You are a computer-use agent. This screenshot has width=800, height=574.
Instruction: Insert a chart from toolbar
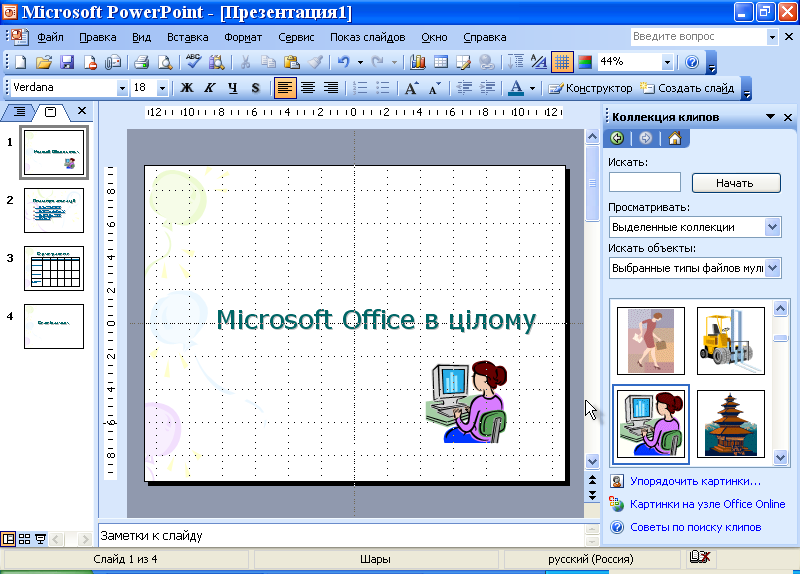pyautogui.click(x=417, y=62)
